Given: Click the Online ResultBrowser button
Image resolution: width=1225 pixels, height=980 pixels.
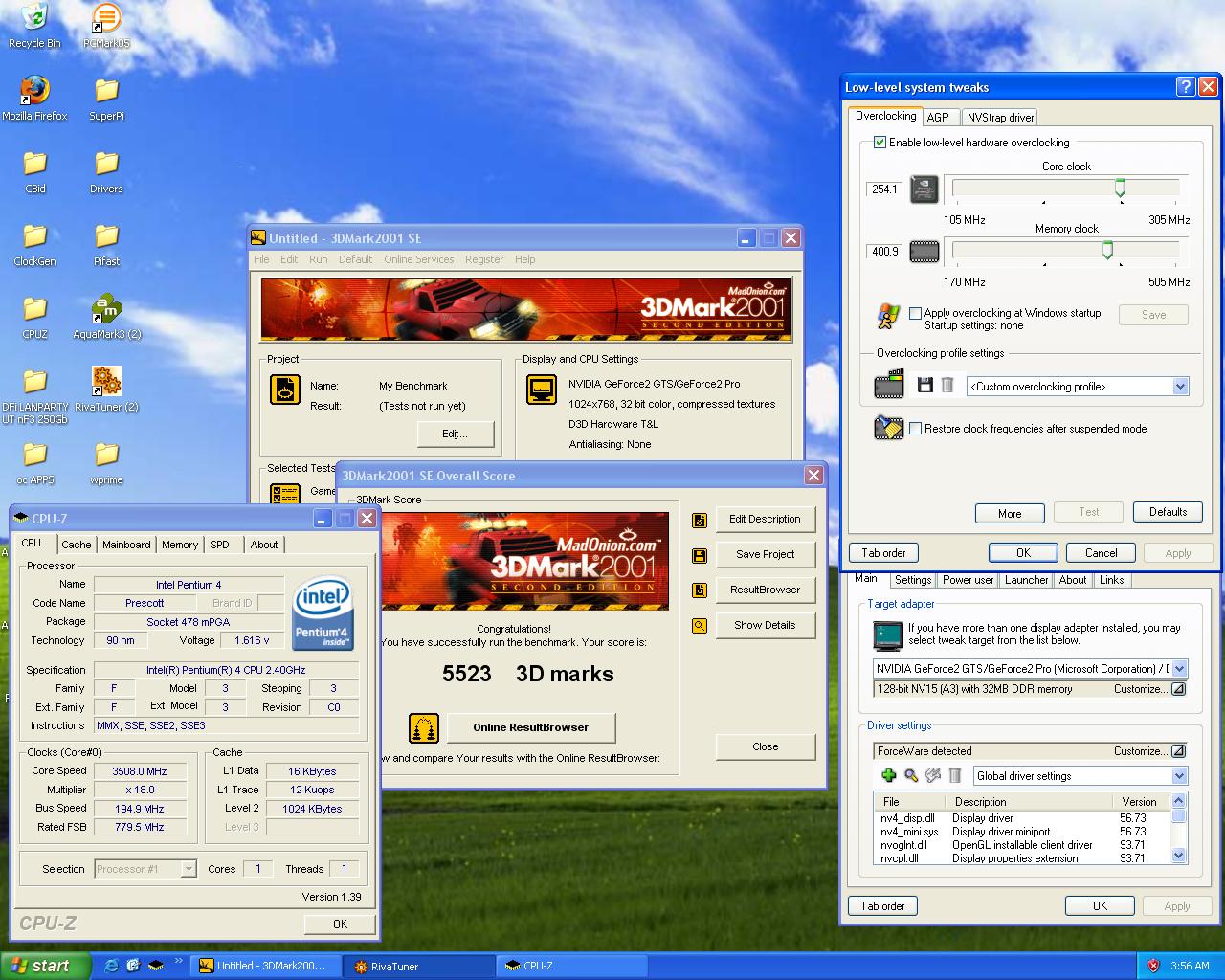Looking at the screenshot, I should (531, 727).
